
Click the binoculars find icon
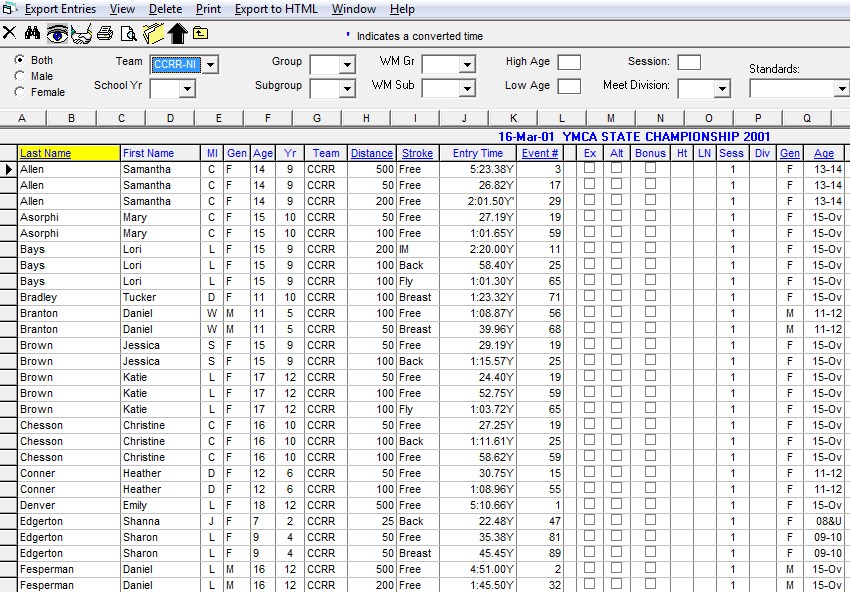point(32,34)
